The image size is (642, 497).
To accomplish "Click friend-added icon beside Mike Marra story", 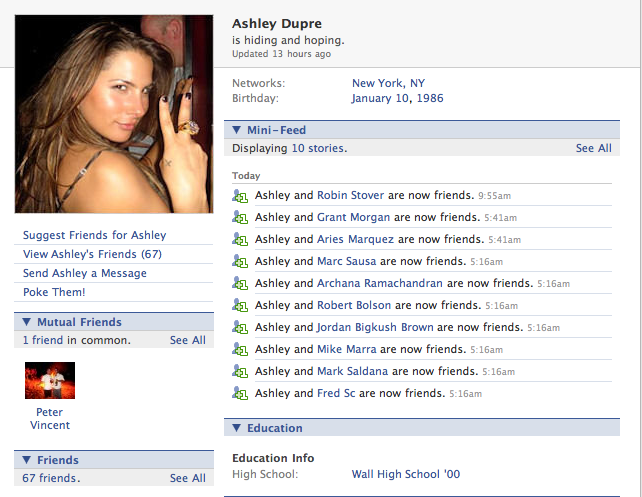I will click(x=240, y=350).
